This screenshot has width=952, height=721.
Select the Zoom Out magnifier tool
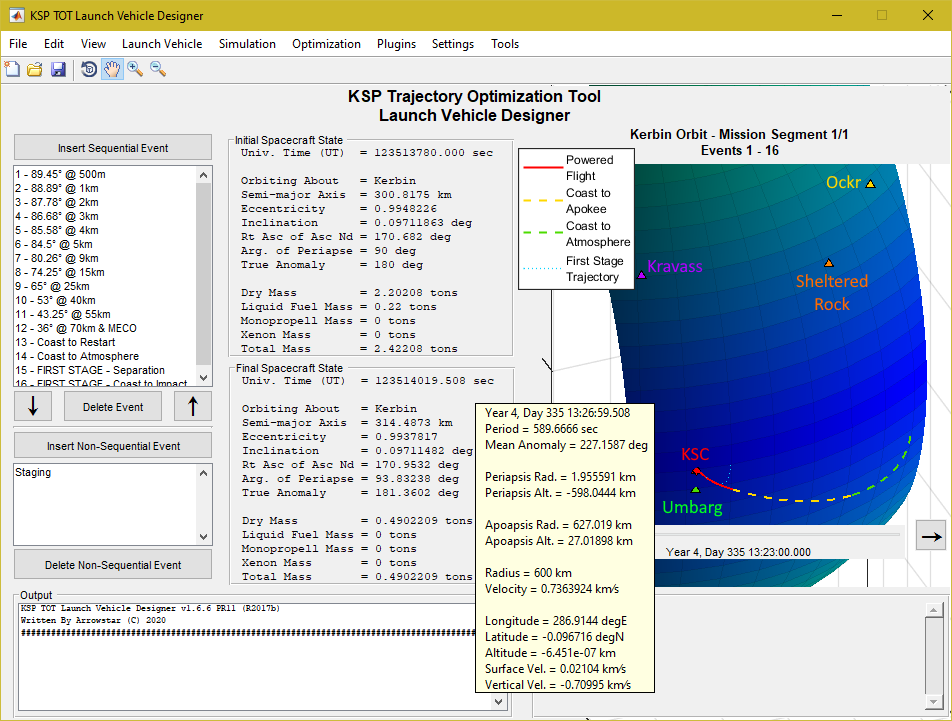point(158,69)
